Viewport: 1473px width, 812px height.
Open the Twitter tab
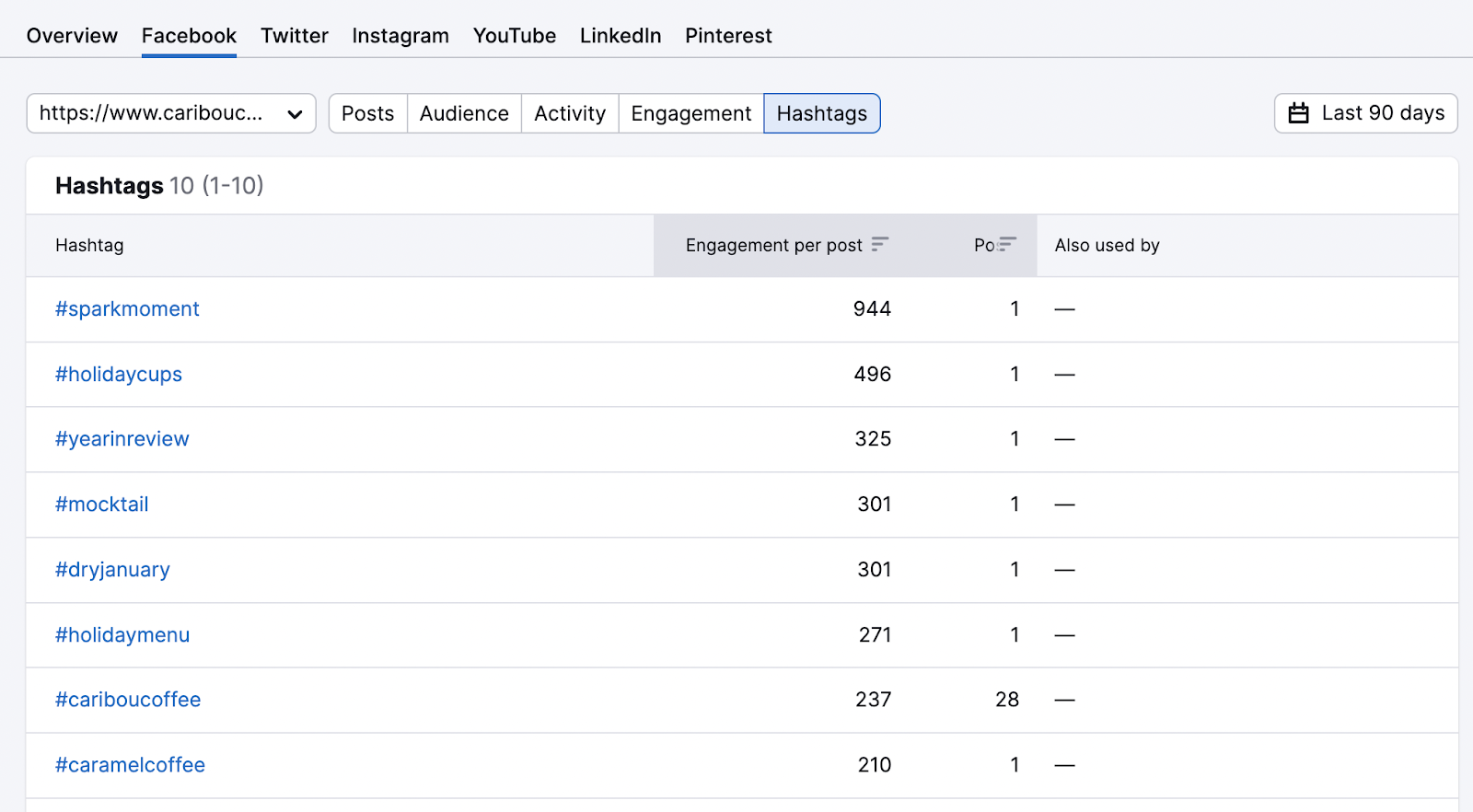click(294, 36)
